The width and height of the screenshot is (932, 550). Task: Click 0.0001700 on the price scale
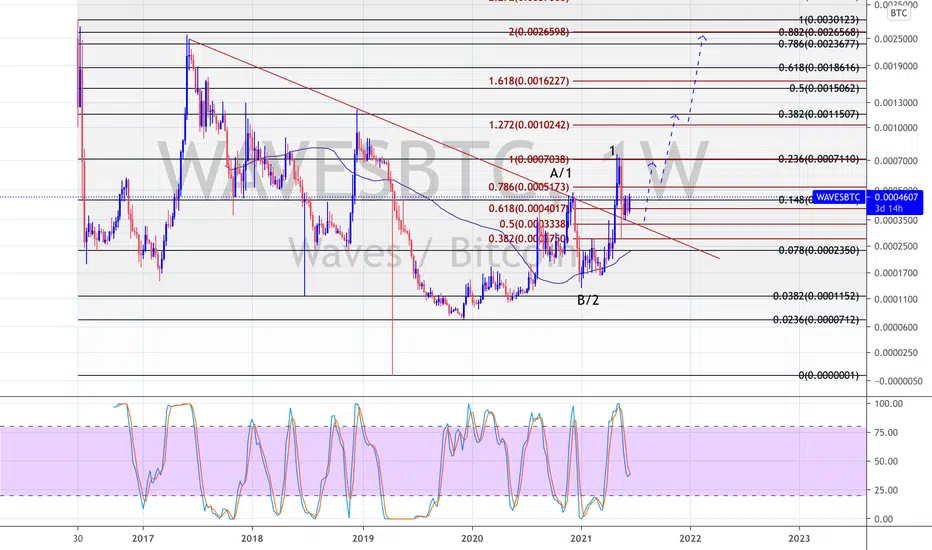896,274
